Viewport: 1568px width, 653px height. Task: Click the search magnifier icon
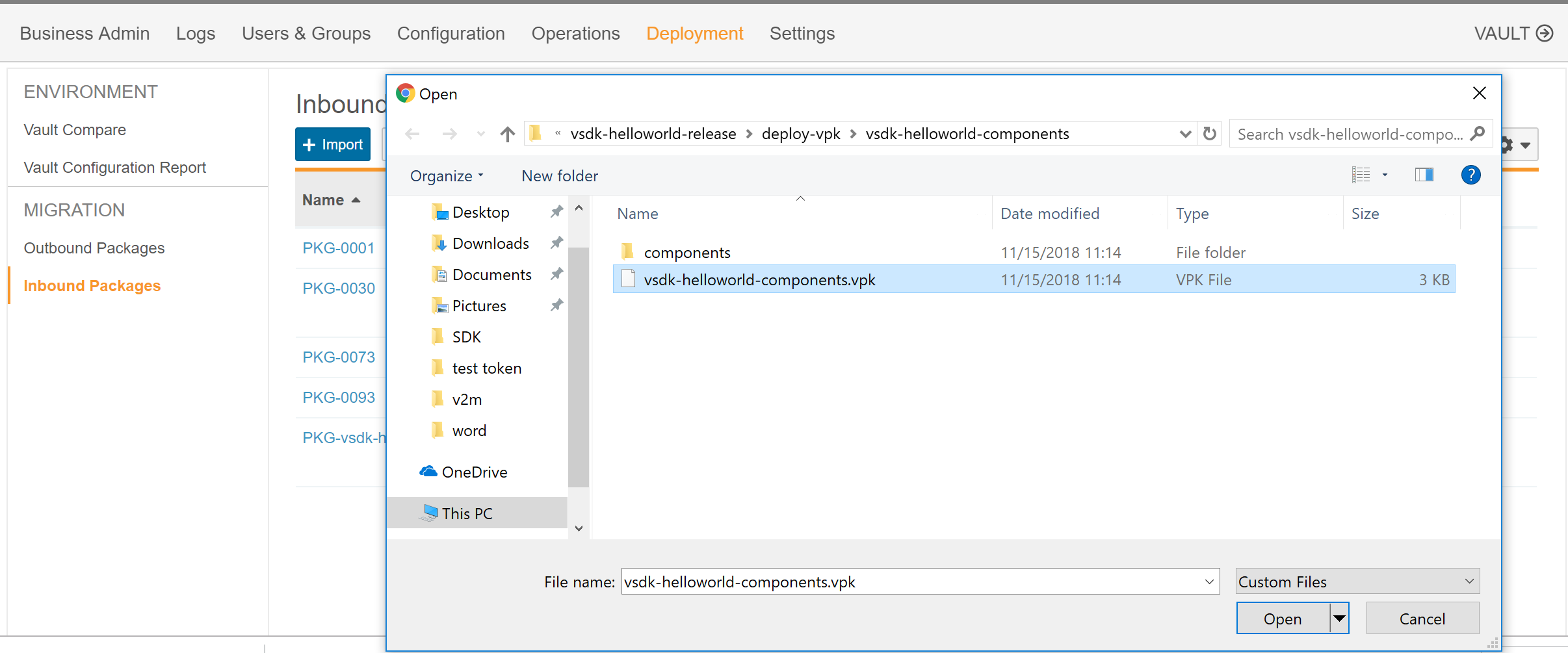[x=1477, y=134]
